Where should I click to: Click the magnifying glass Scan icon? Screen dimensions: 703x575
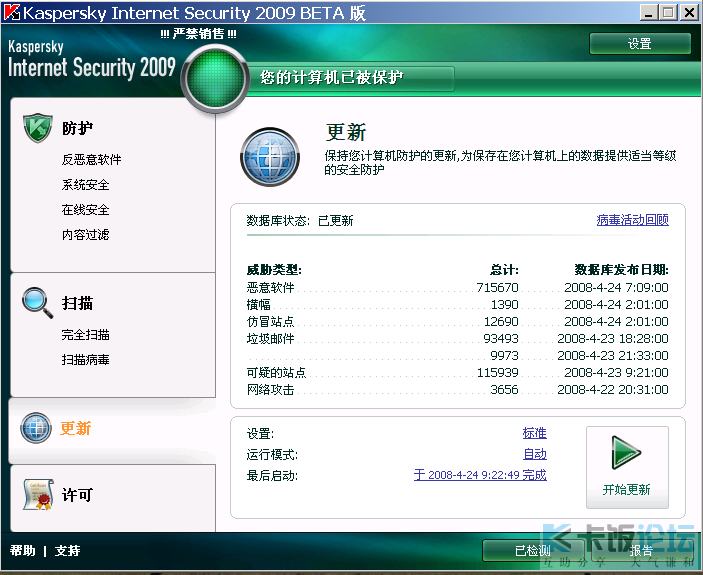[x=38, y=303]
